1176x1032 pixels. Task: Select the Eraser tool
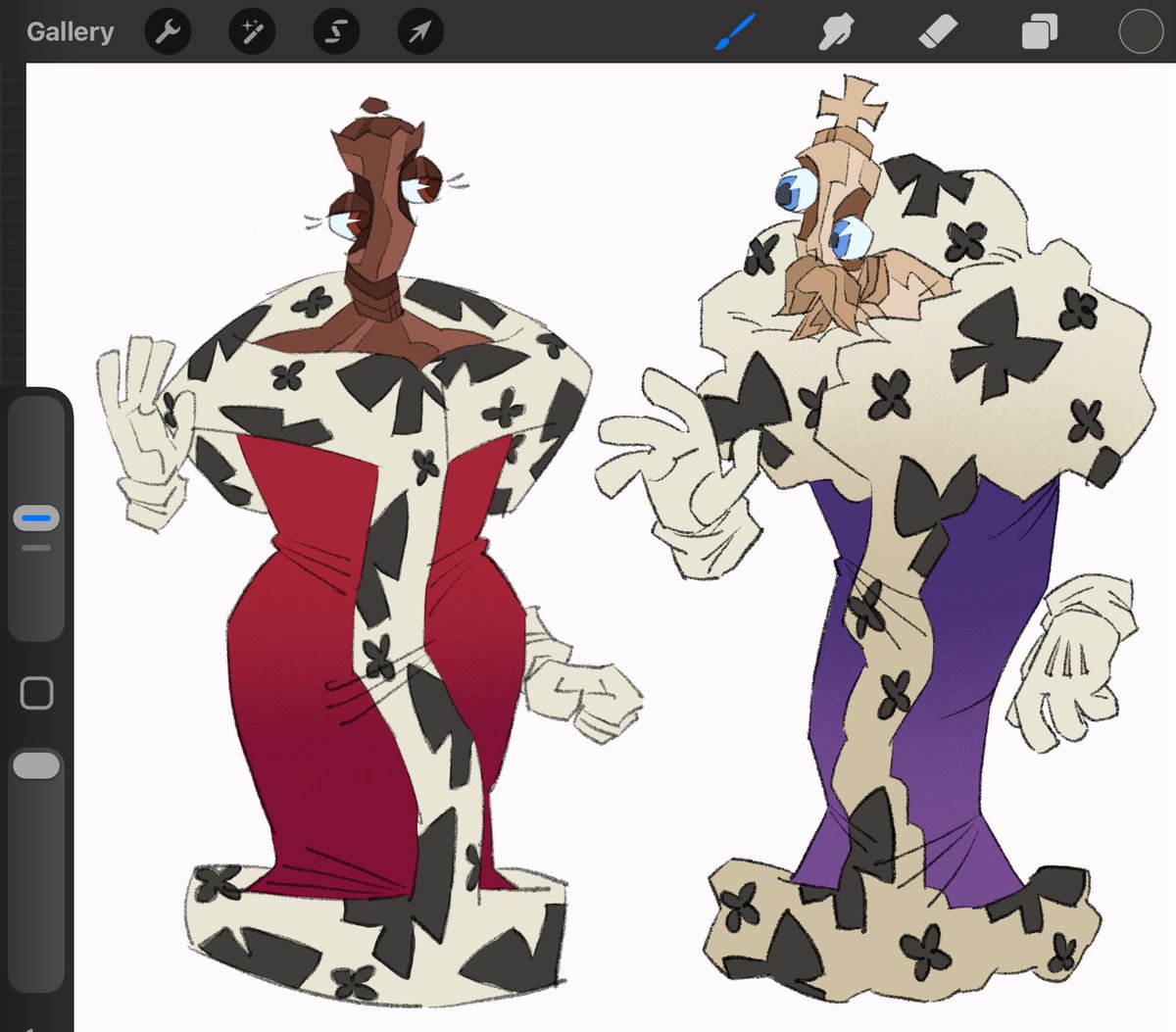[938, 32]
